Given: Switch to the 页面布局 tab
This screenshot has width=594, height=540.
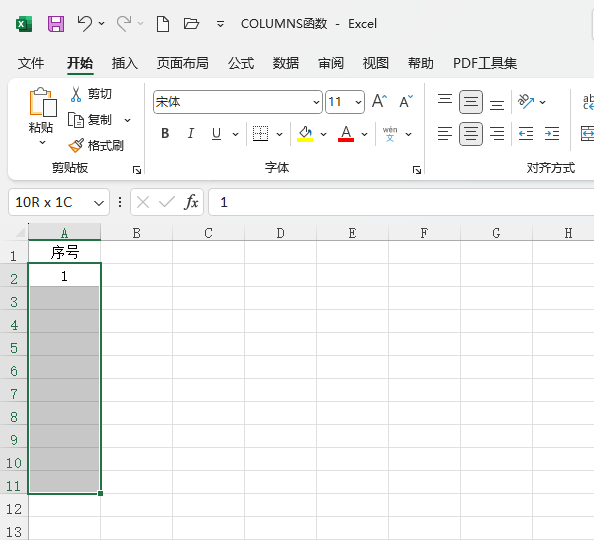Looking at the screenshot, I should (x=183, y=63).
